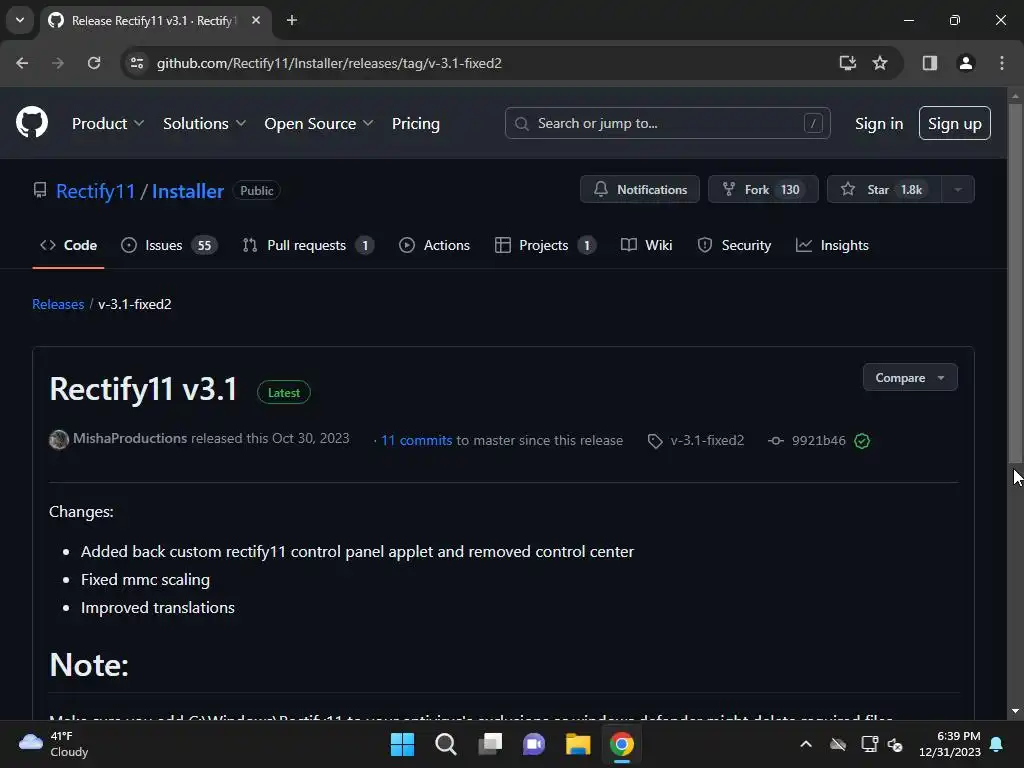Open the weather widget showing 41°F
The width and height of the screenshot is (1024, 768).
point(54,744)
